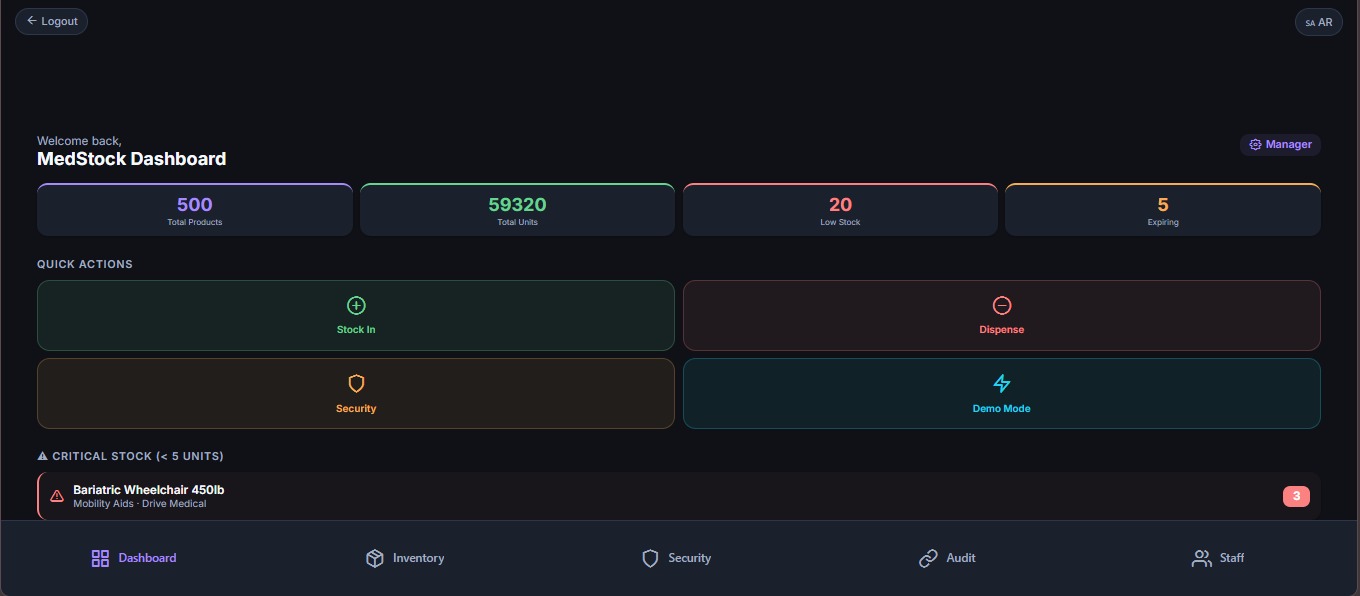
Task: Click the red quantity badge showing 3
Action: [1296, 496]
